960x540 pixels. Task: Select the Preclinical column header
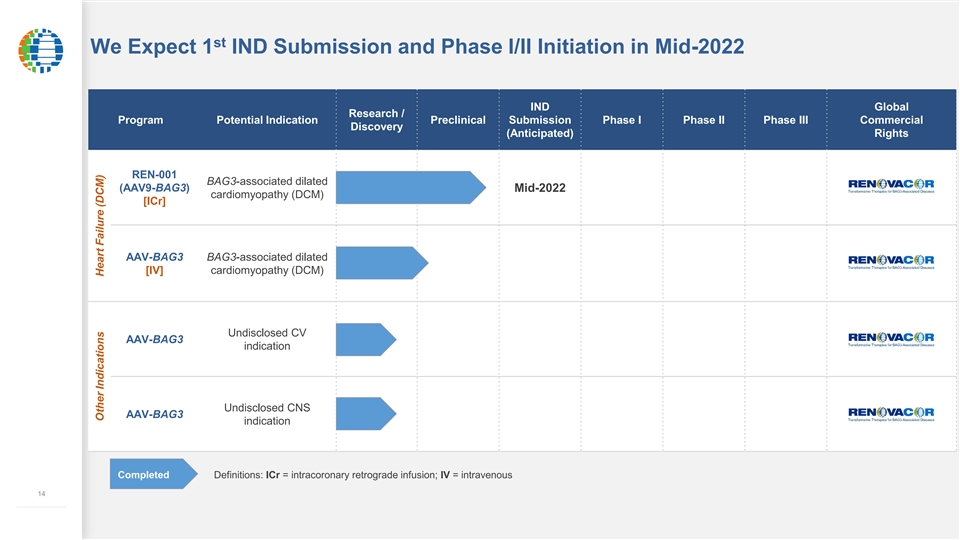pos(457,120)
